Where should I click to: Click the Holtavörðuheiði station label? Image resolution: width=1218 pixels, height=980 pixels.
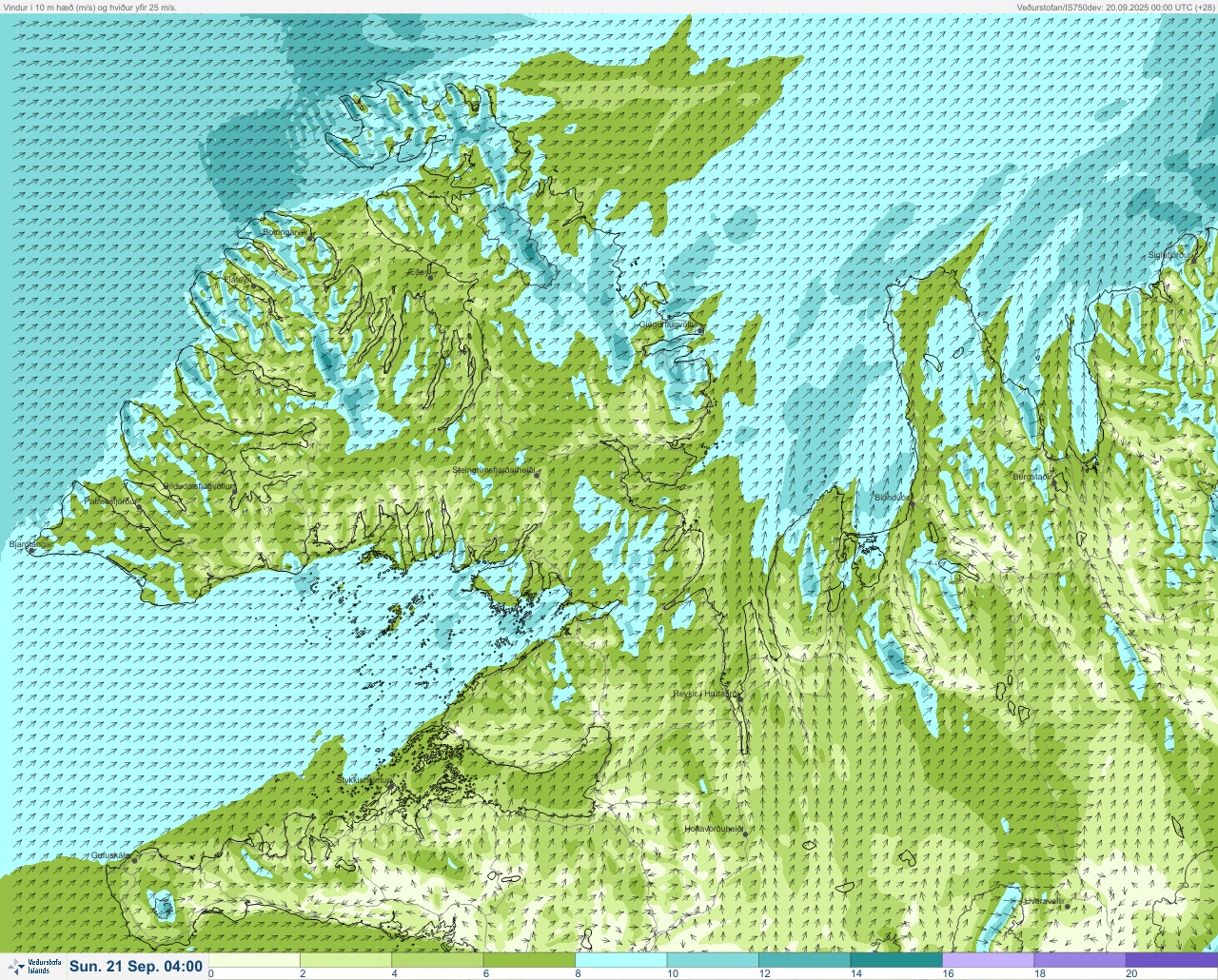tap(714, 829)
